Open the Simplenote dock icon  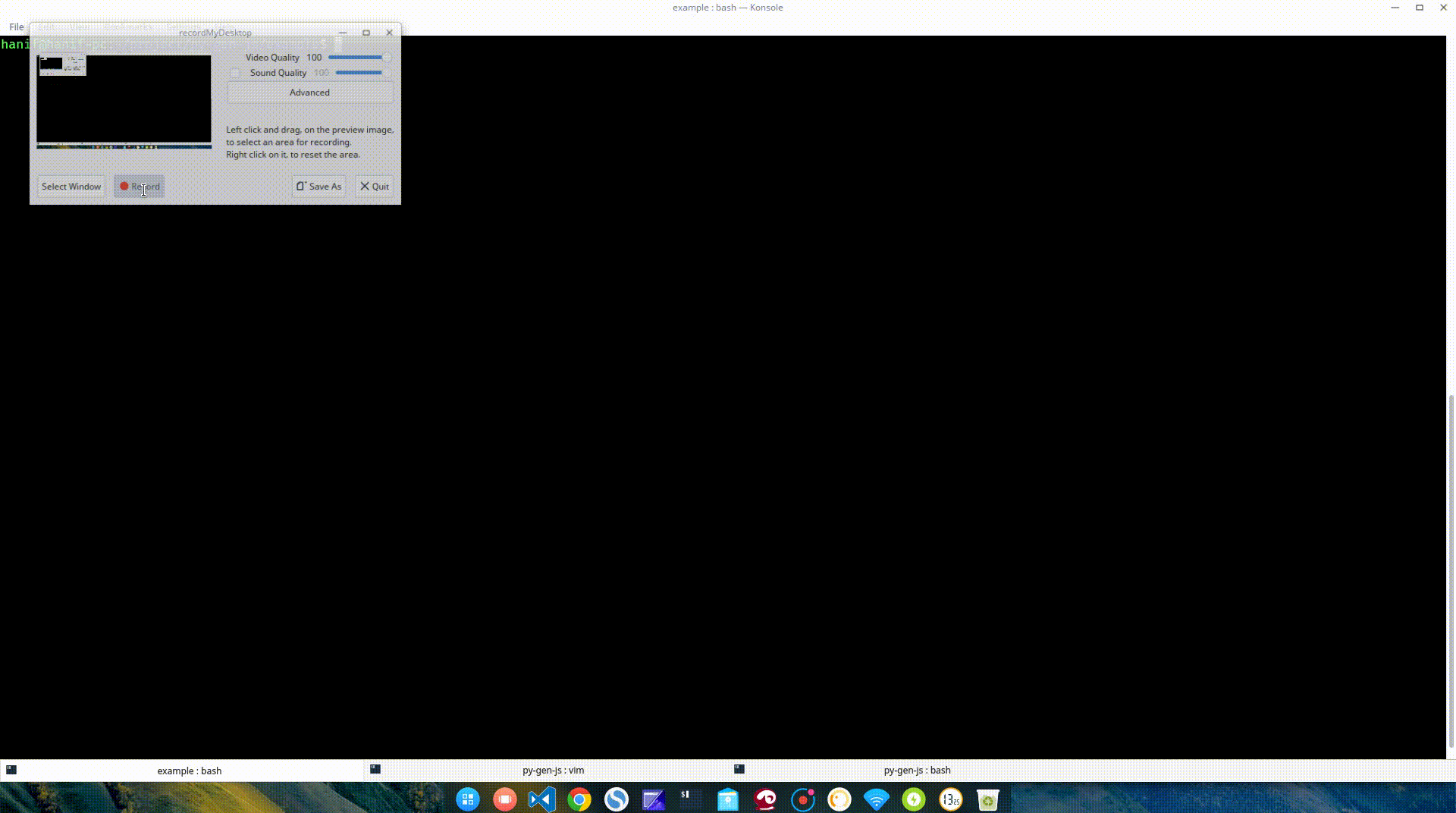tap(617, 799)
